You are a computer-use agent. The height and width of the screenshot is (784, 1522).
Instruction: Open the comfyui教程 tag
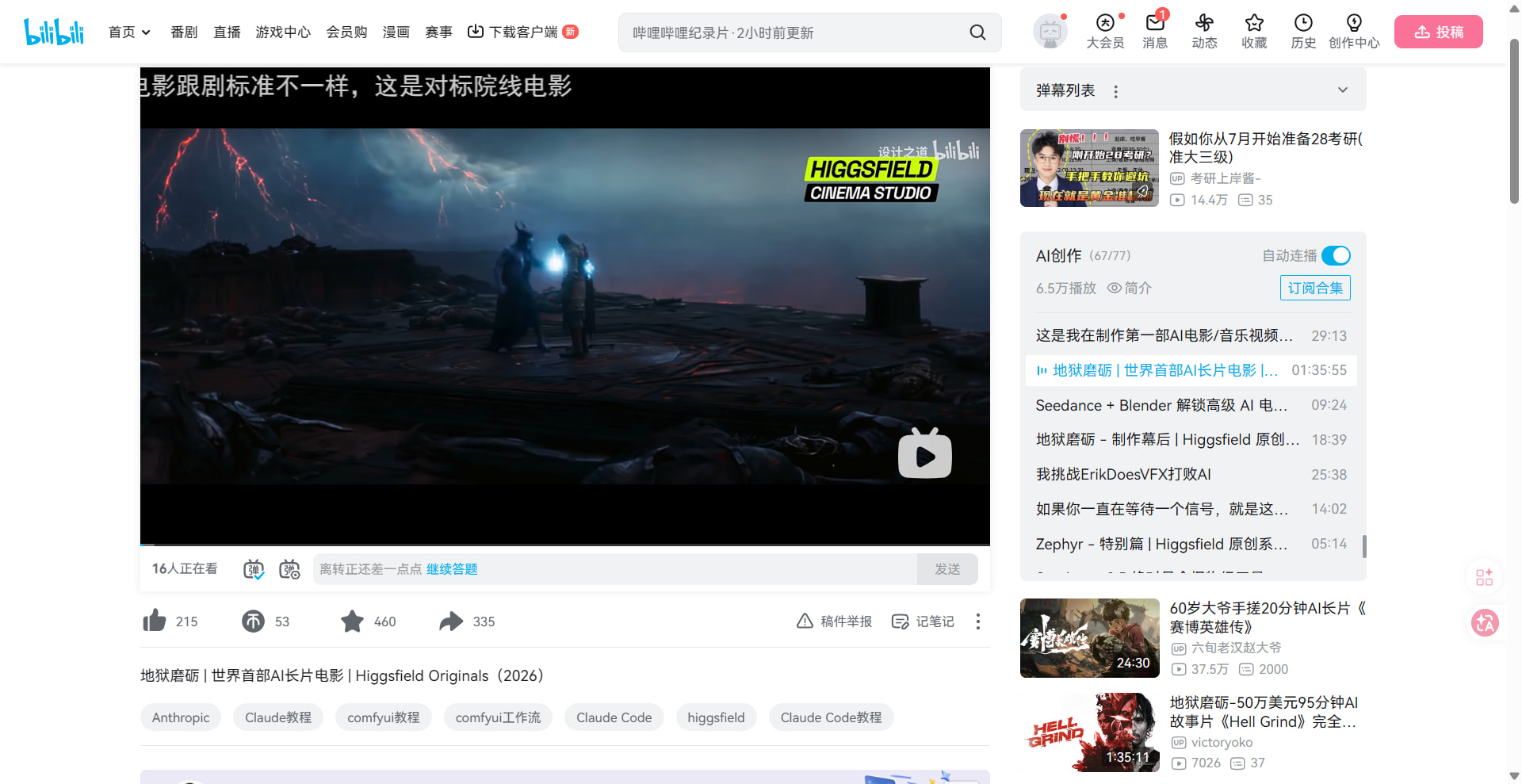tap(384, 717)
